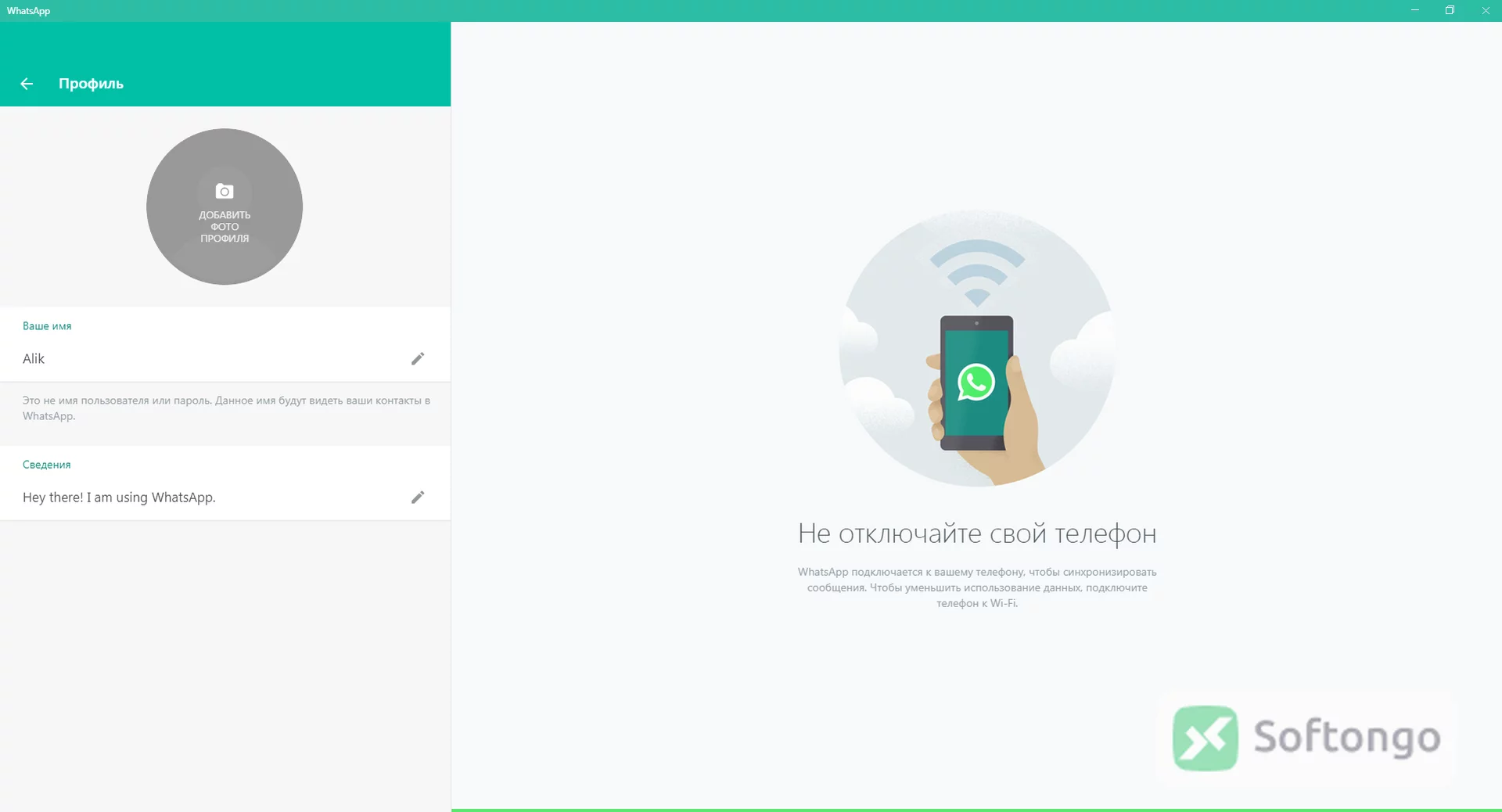1502x812 pixels.
Task: Click the Softongo watermark text
Action: [1347, 737]
